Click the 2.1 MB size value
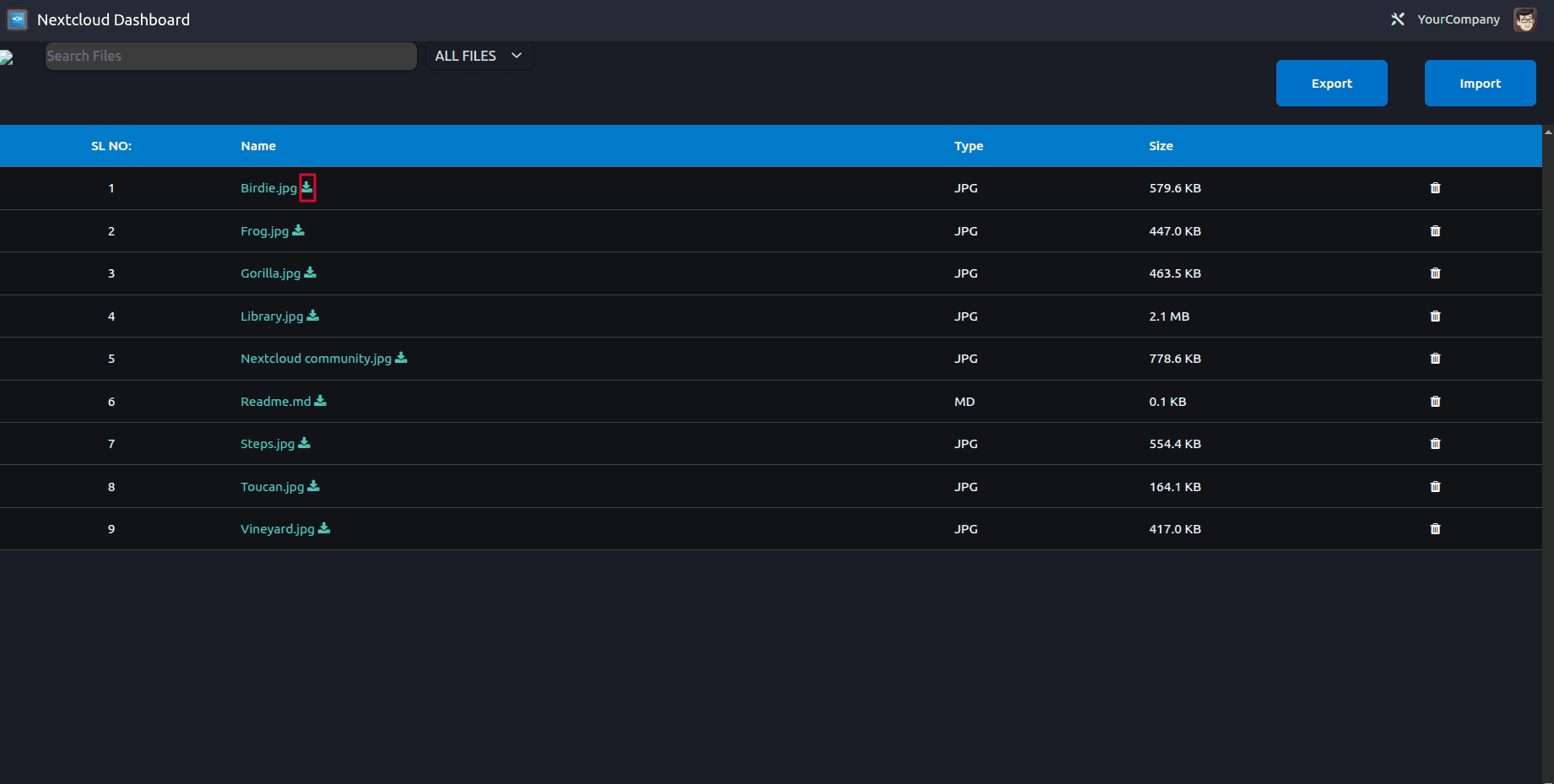Viewport: 1554px width, 784px height. (x=1169, y=316)
